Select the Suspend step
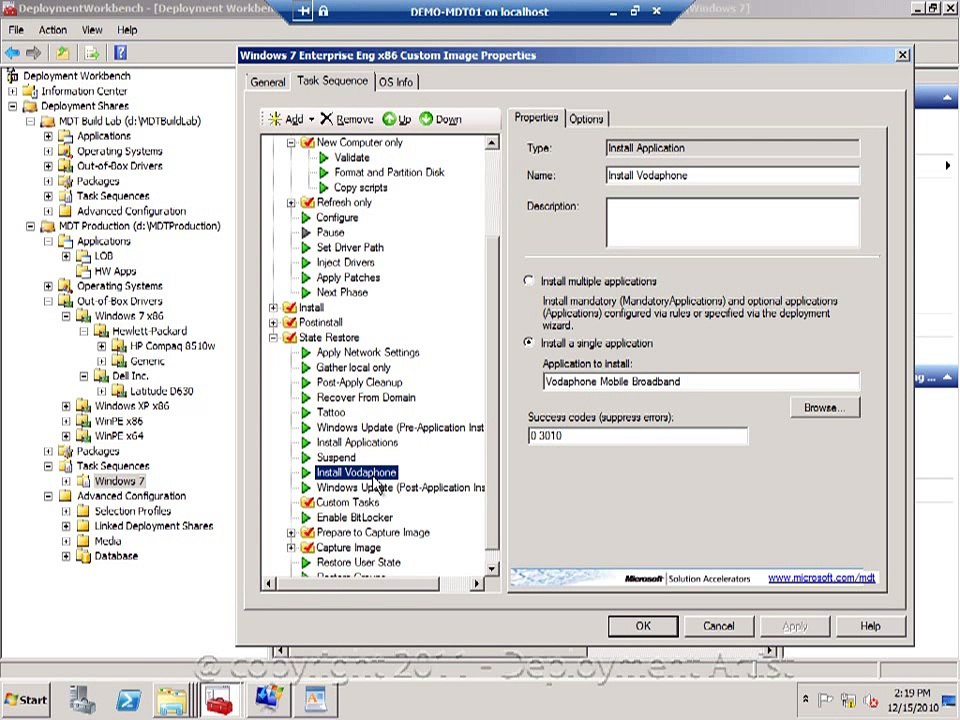The height and width of the screenshot is (720, 960). pos(336,457)
